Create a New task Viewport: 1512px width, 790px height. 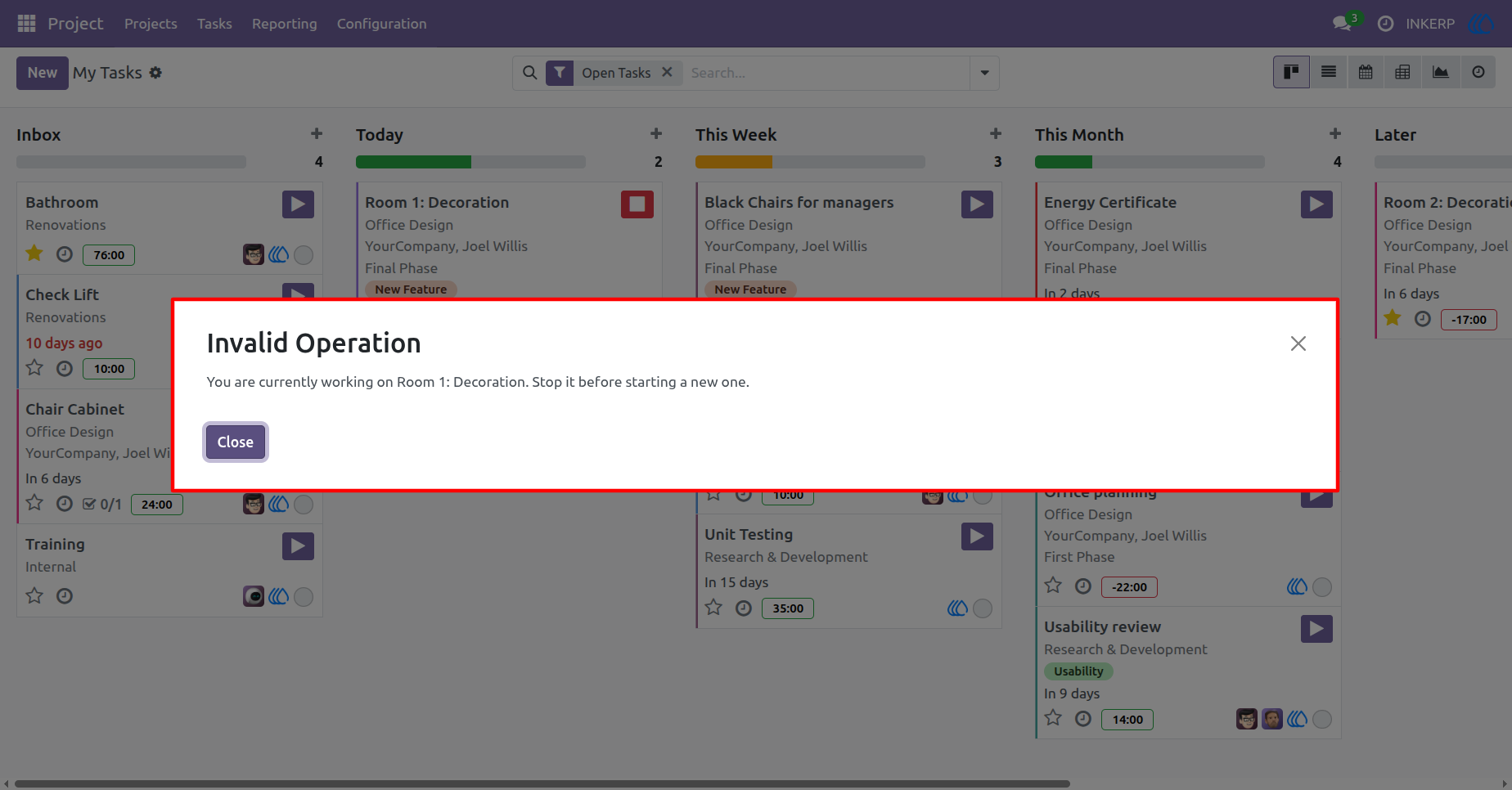(x=43, y=73)
